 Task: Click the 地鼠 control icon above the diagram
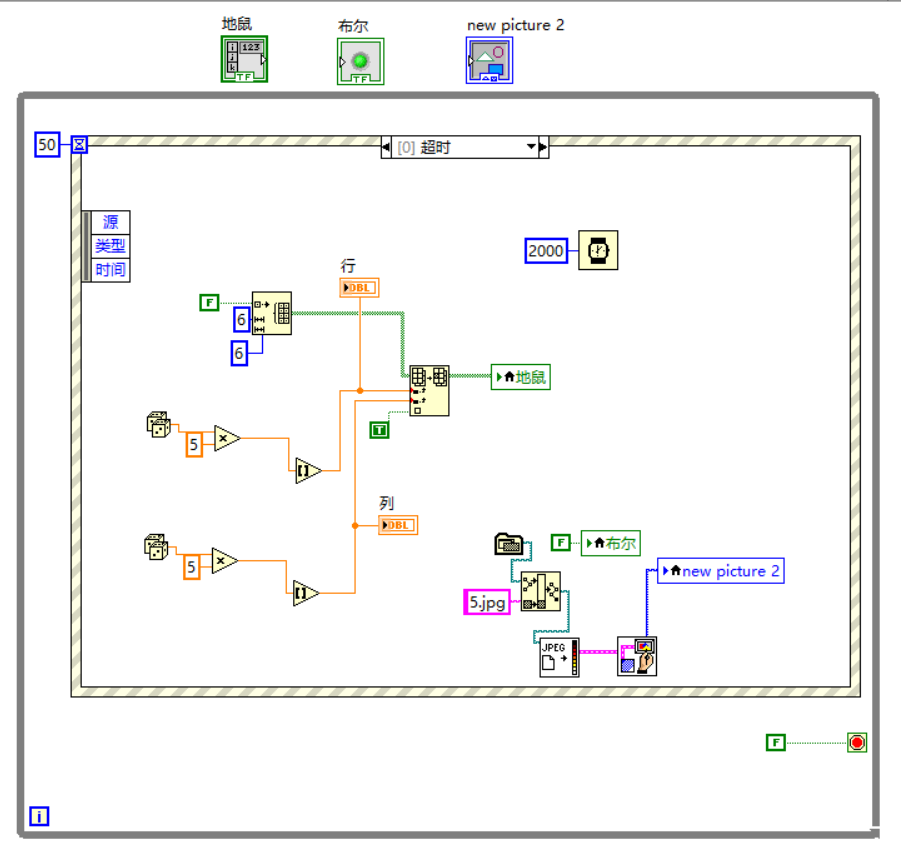[x=243, y=57]
